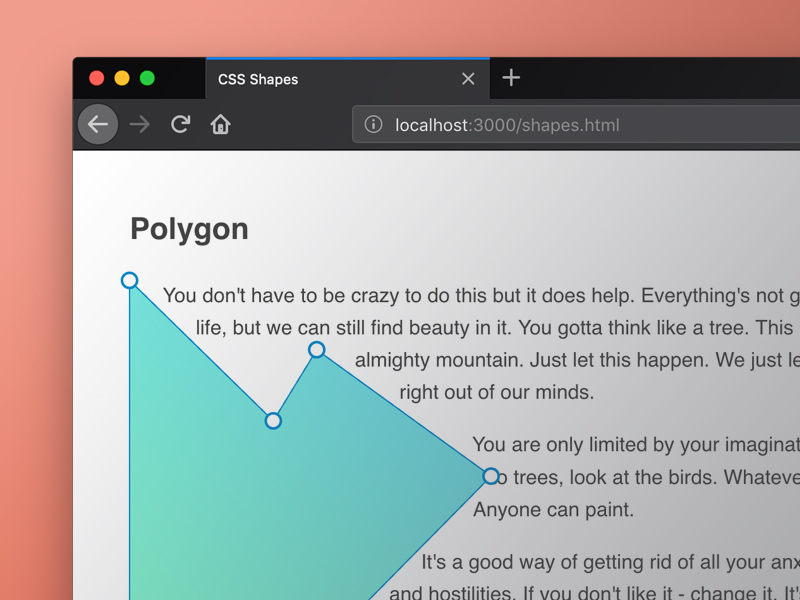800x600 pixels.
Task: Open the home page icon
Action: click(x=221, y=125)
